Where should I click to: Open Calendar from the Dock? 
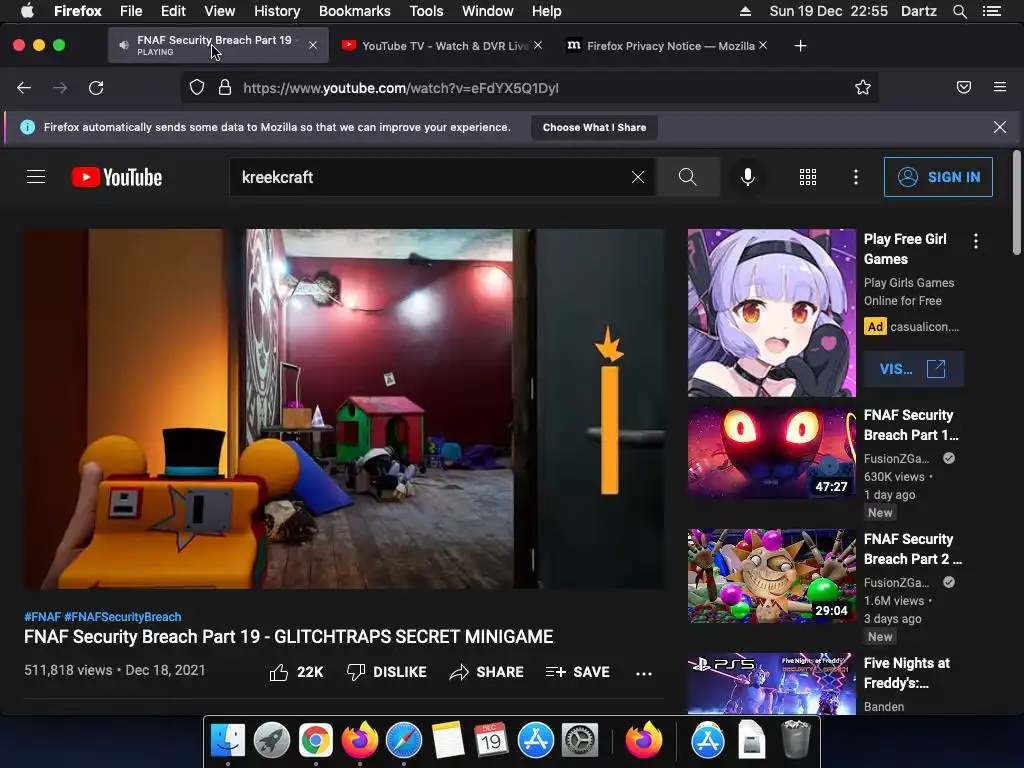(492, 741)
